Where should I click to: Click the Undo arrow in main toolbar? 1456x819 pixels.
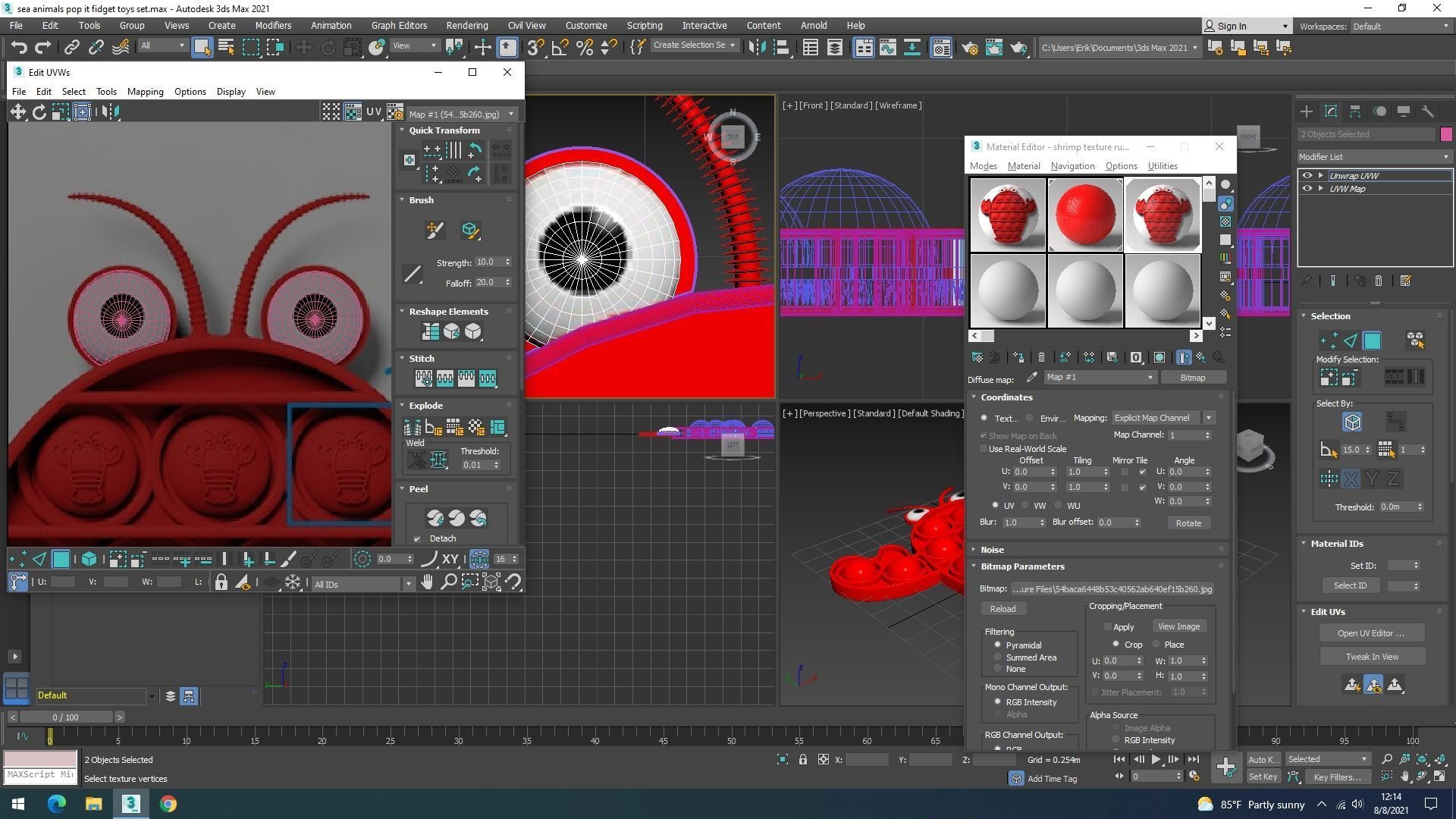click(19, 47)
